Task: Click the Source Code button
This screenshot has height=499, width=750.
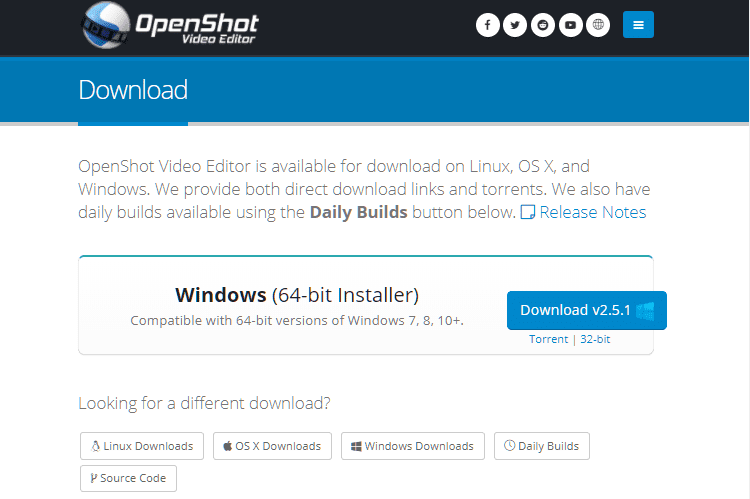Action: 128,478
